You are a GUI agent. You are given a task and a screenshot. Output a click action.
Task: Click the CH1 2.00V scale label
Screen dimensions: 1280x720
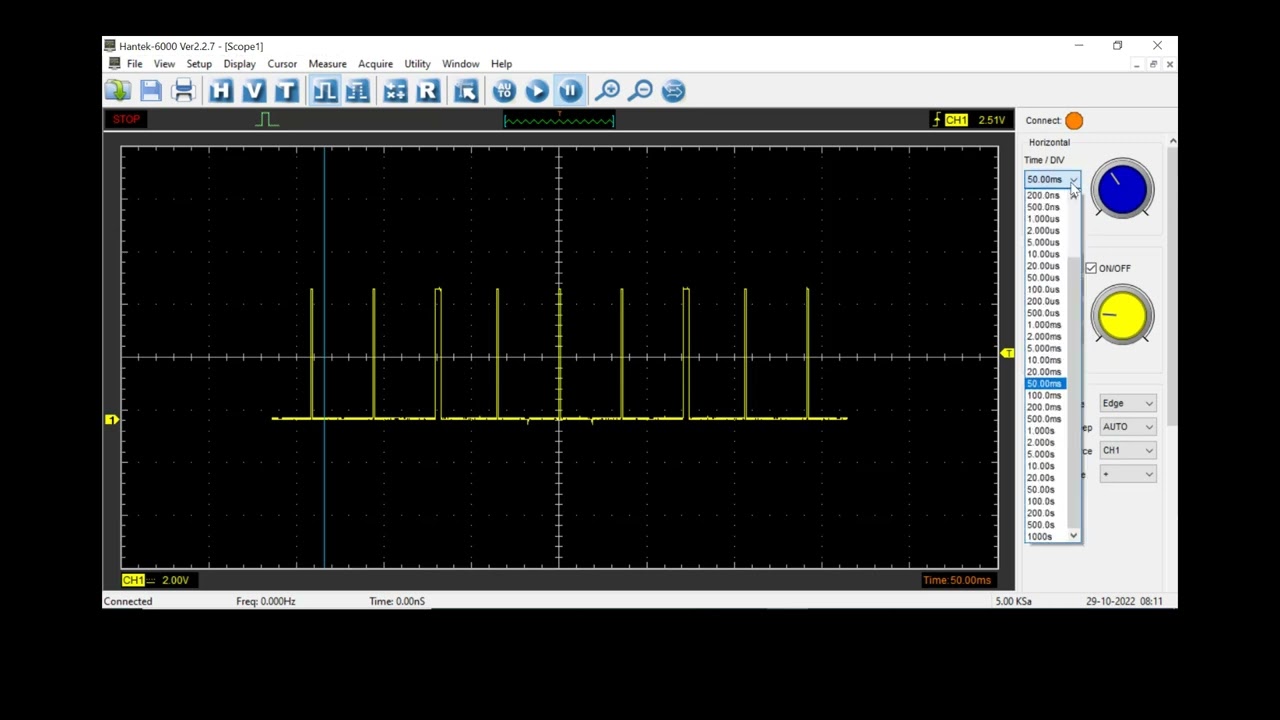[157, 580]
